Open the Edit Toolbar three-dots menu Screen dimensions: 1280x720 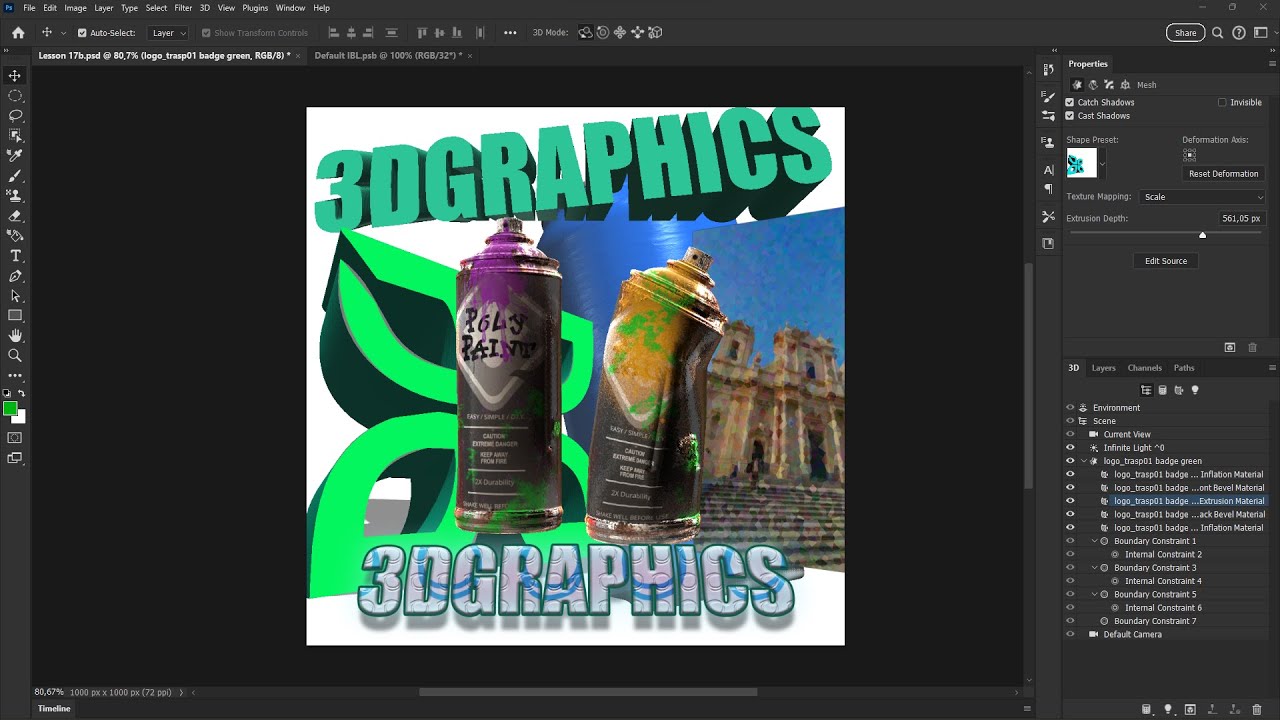coord(15,376)
